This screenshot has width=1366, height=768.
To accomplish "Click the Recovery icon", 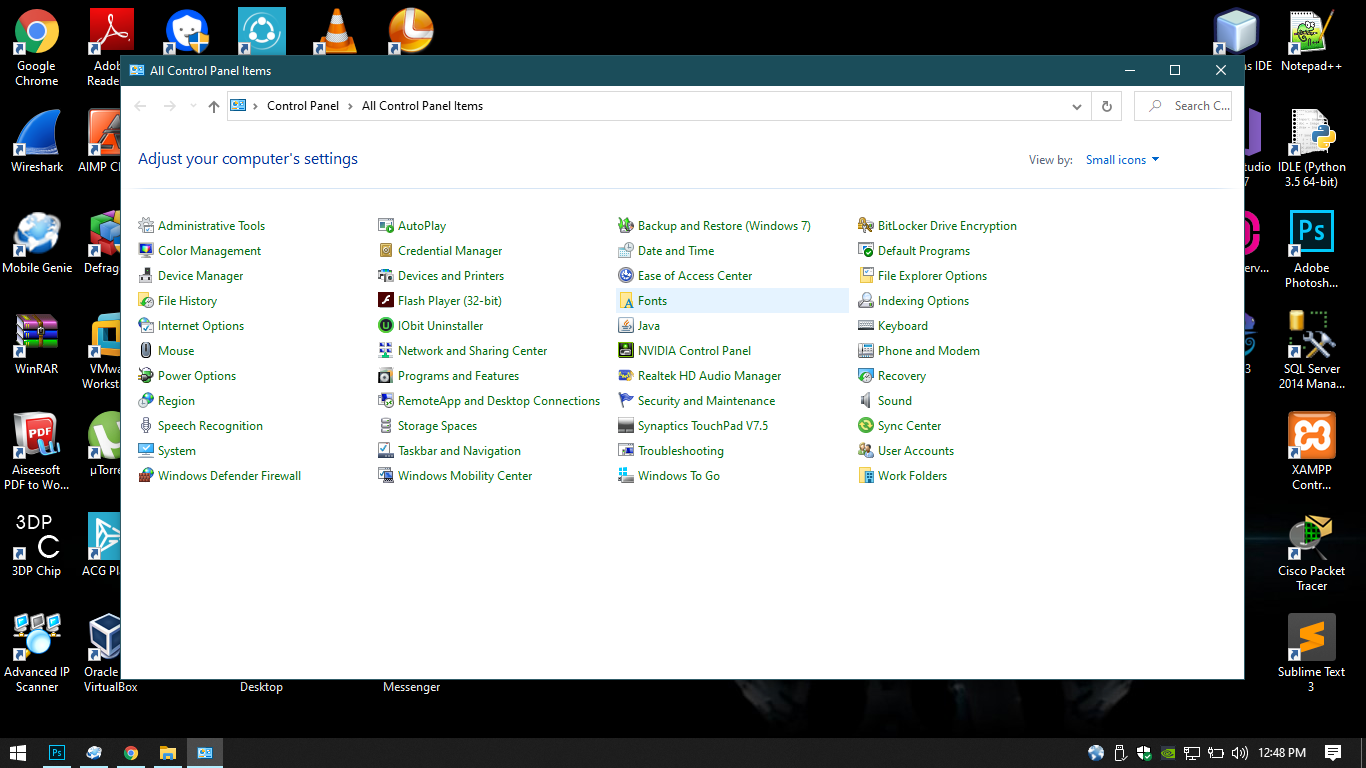I will (866, 376).
